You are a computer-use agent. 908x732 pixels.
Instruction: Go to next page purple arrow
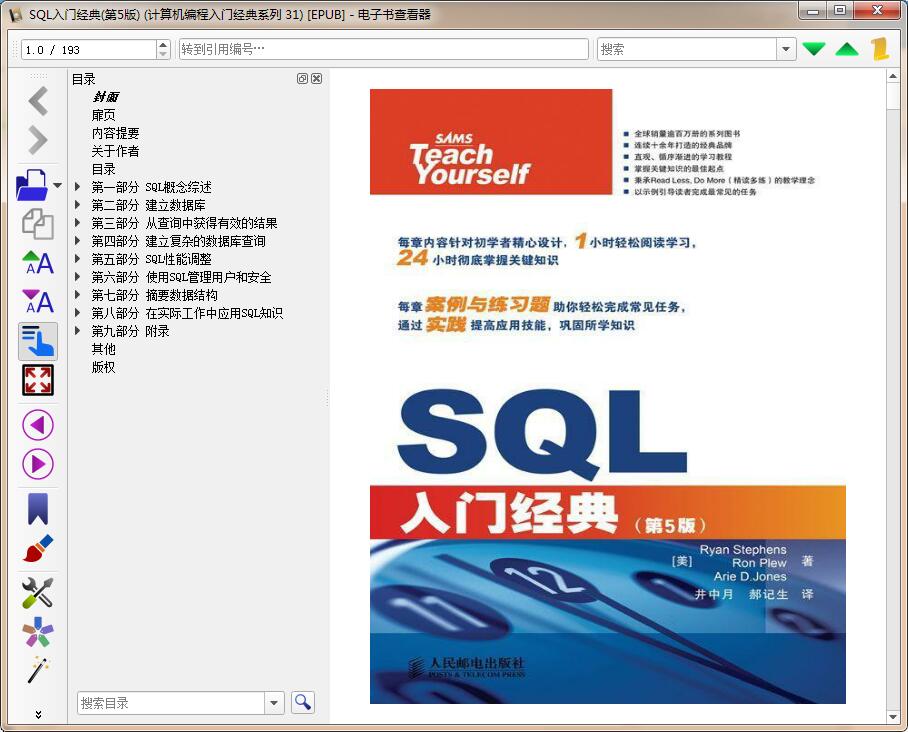(x=38, y=464)
